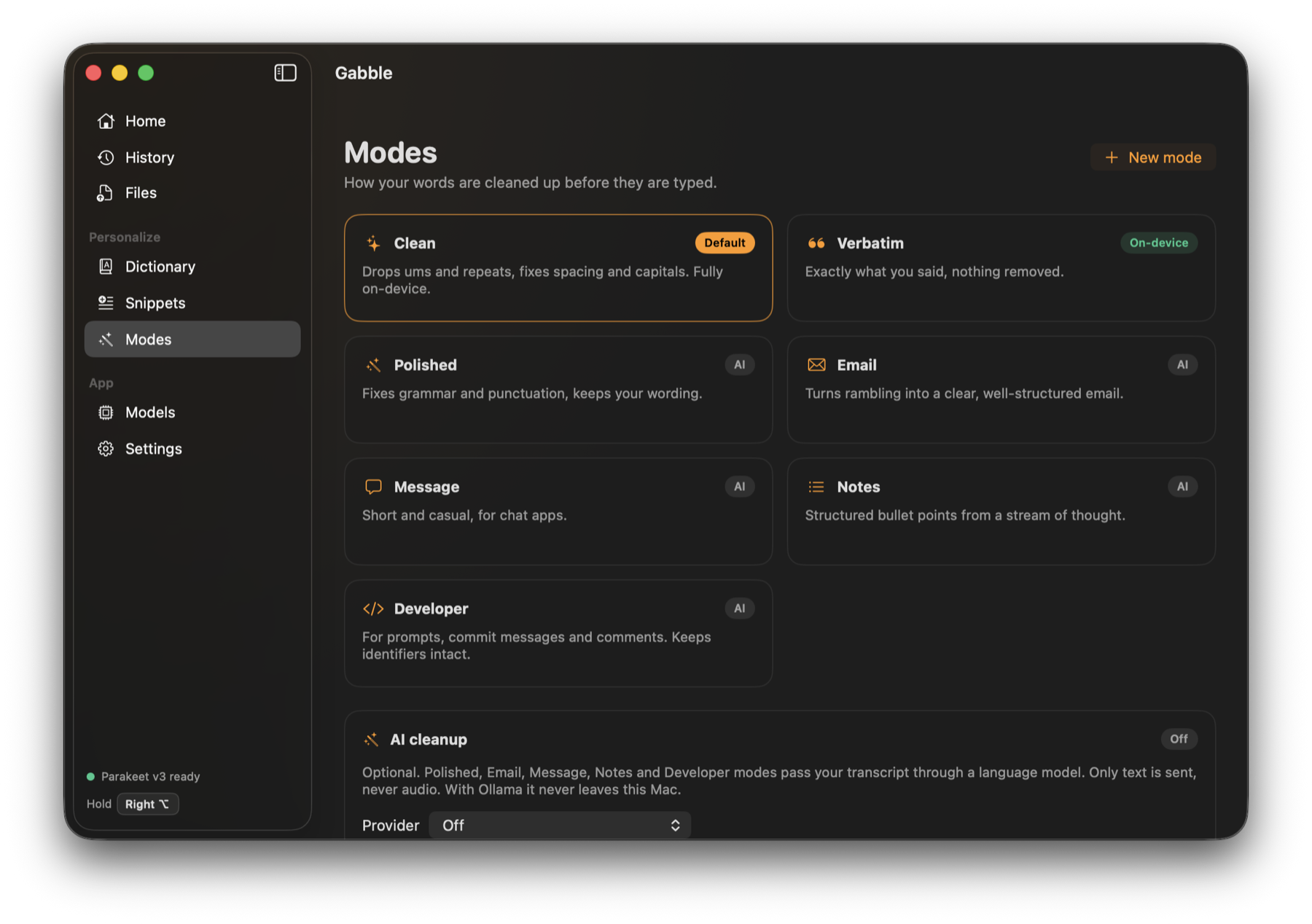Image resolution: width=1312 pixels, height=924 pixels.
Task: Click the AI badge on Polished card
Action: click(x=739, y=364)
